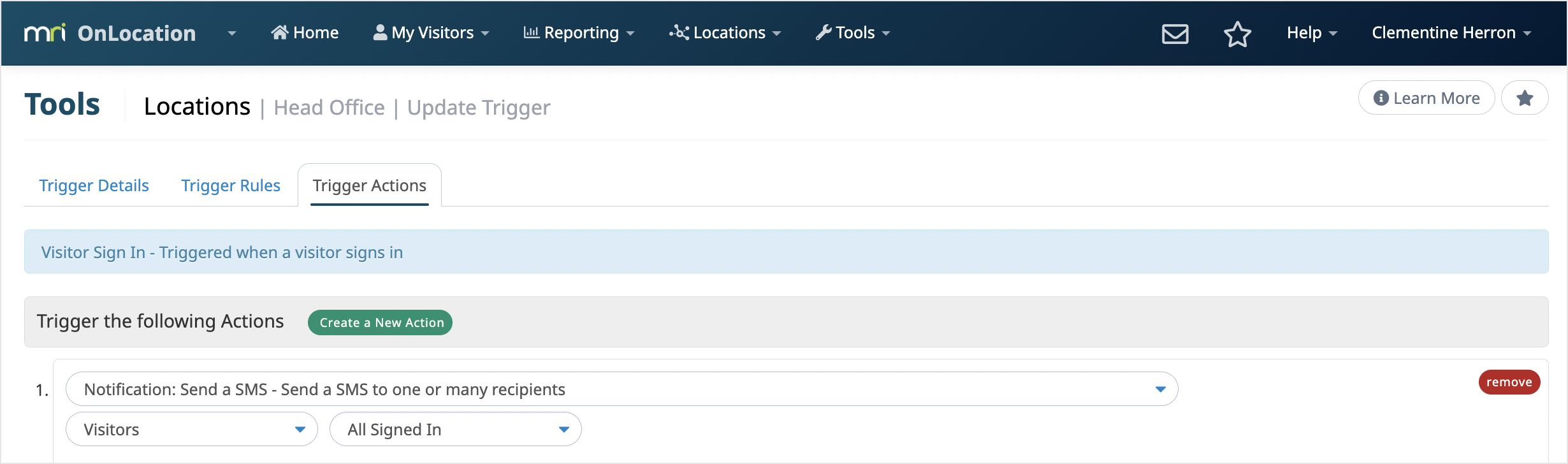1568x464 pixels.
Task: Click the Reporting chart icon
Action: click(531, 33)
